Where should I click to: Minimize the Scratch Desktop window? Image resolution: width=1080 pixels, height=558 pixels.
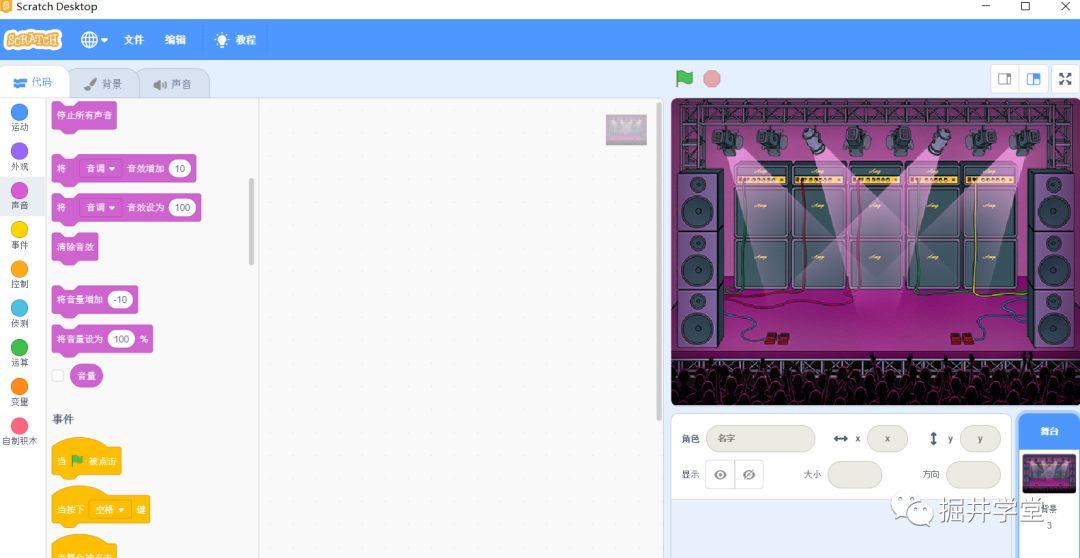[x=987, y=6]
